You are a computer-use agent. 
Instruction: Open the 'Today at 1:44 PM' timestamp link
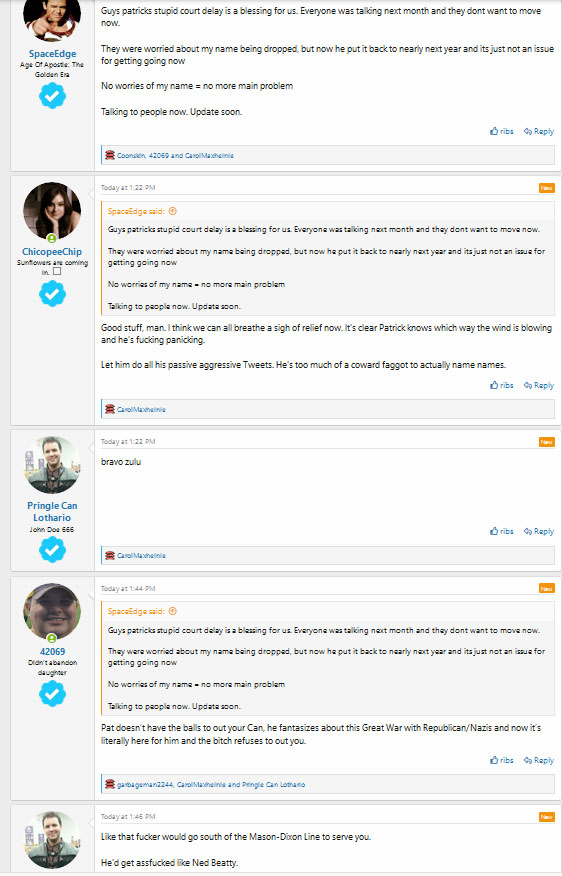(128, 588)
